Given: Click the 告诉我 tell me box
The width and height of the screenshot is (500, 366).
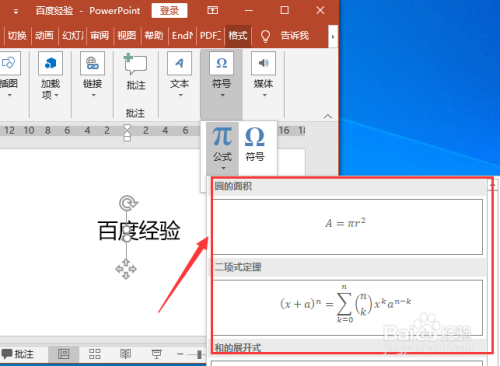Looking at the screenshot, I should click(x=295, y=35).
